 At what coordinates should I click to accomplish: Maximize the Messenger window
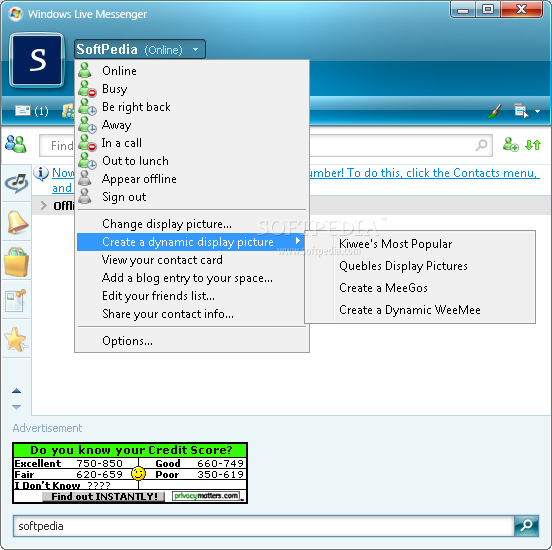tap(488, 10)
